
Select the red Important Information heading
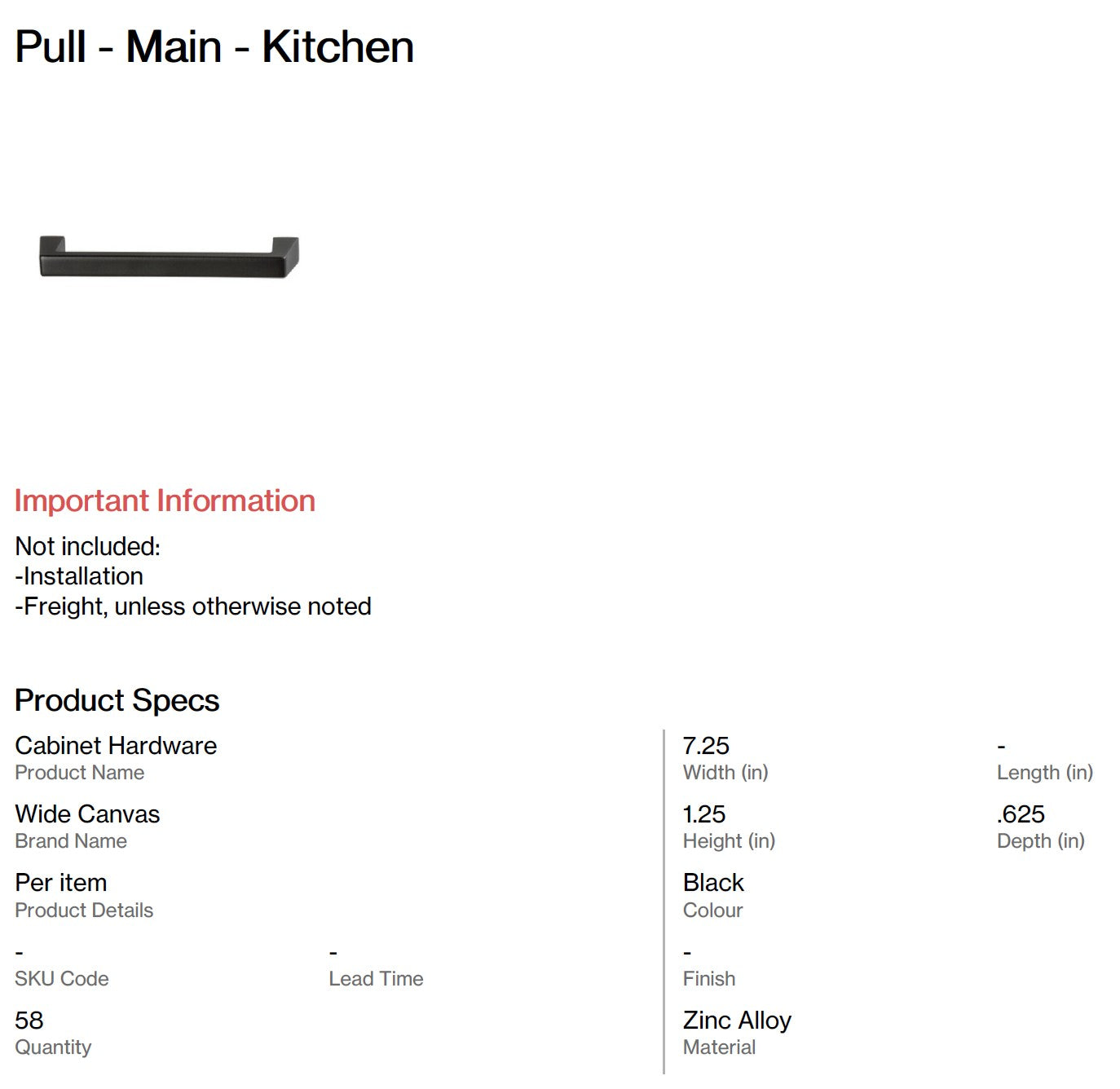165,500
